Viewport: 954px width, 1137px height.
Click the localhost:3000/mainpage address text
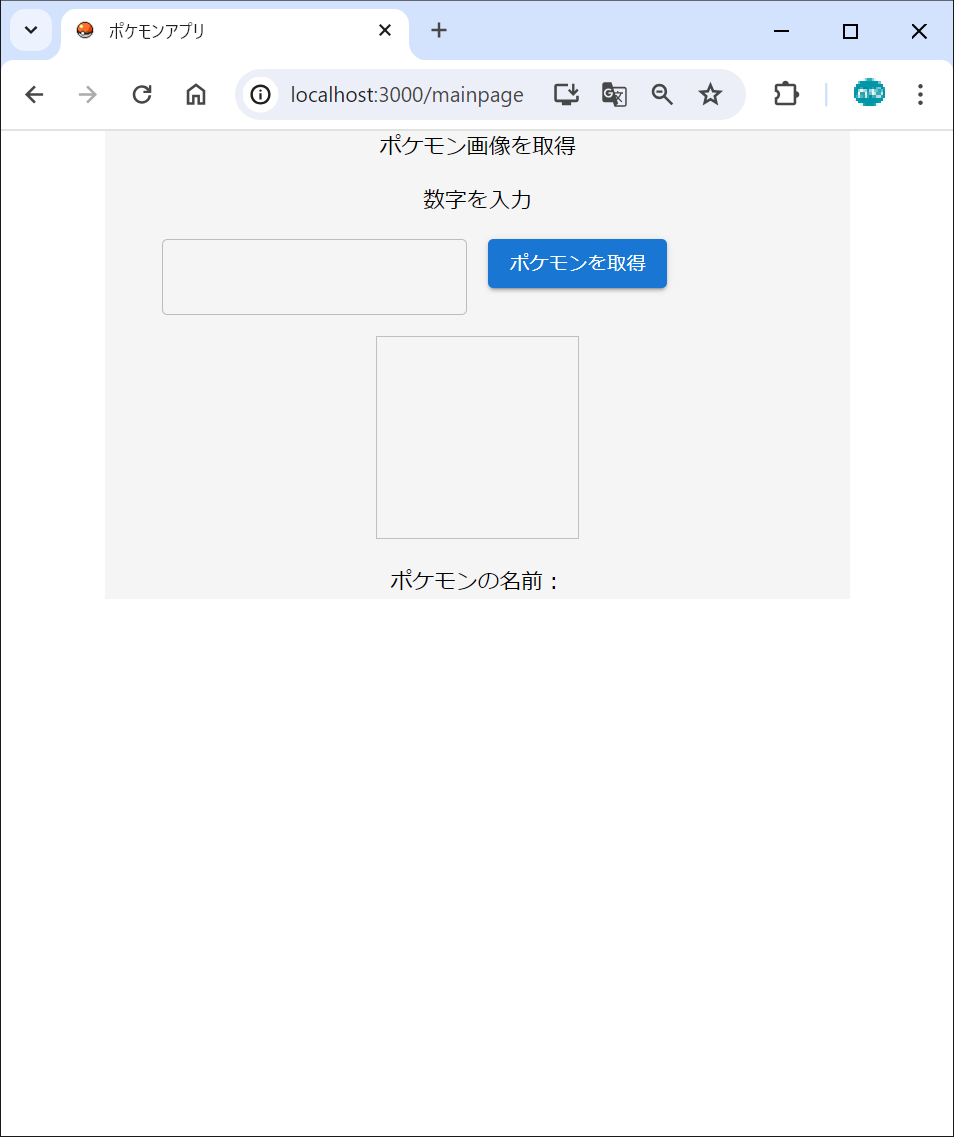[407, 95]
